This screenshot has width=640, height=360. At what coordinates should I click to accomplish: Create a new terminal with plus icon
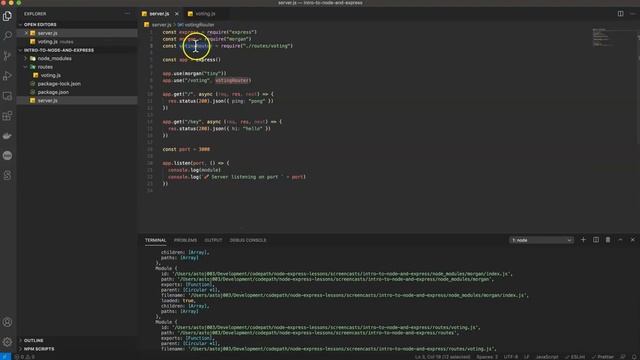click(x=583, y=240)
